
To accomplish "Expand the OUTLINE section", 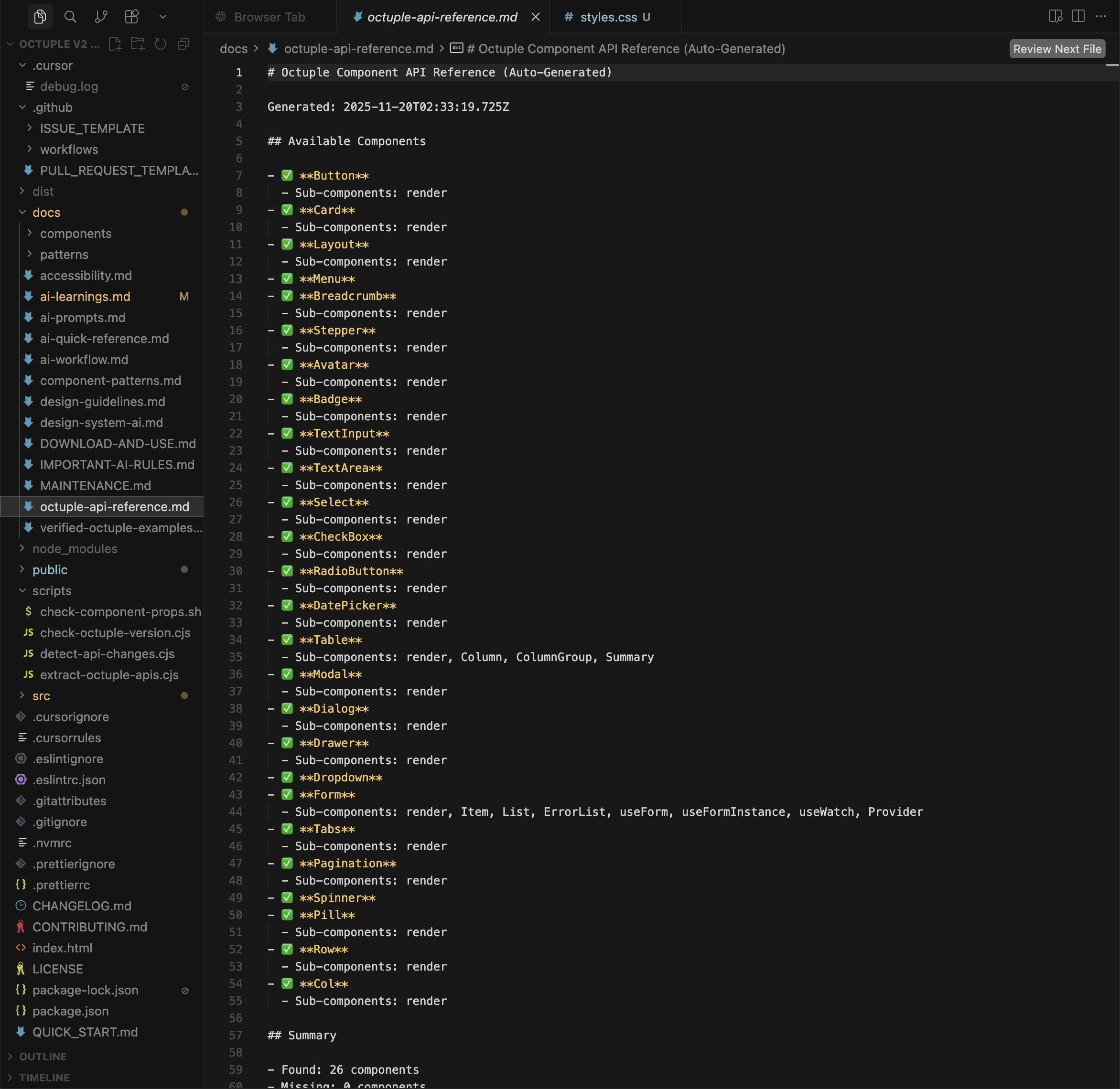I will 43,1056.
